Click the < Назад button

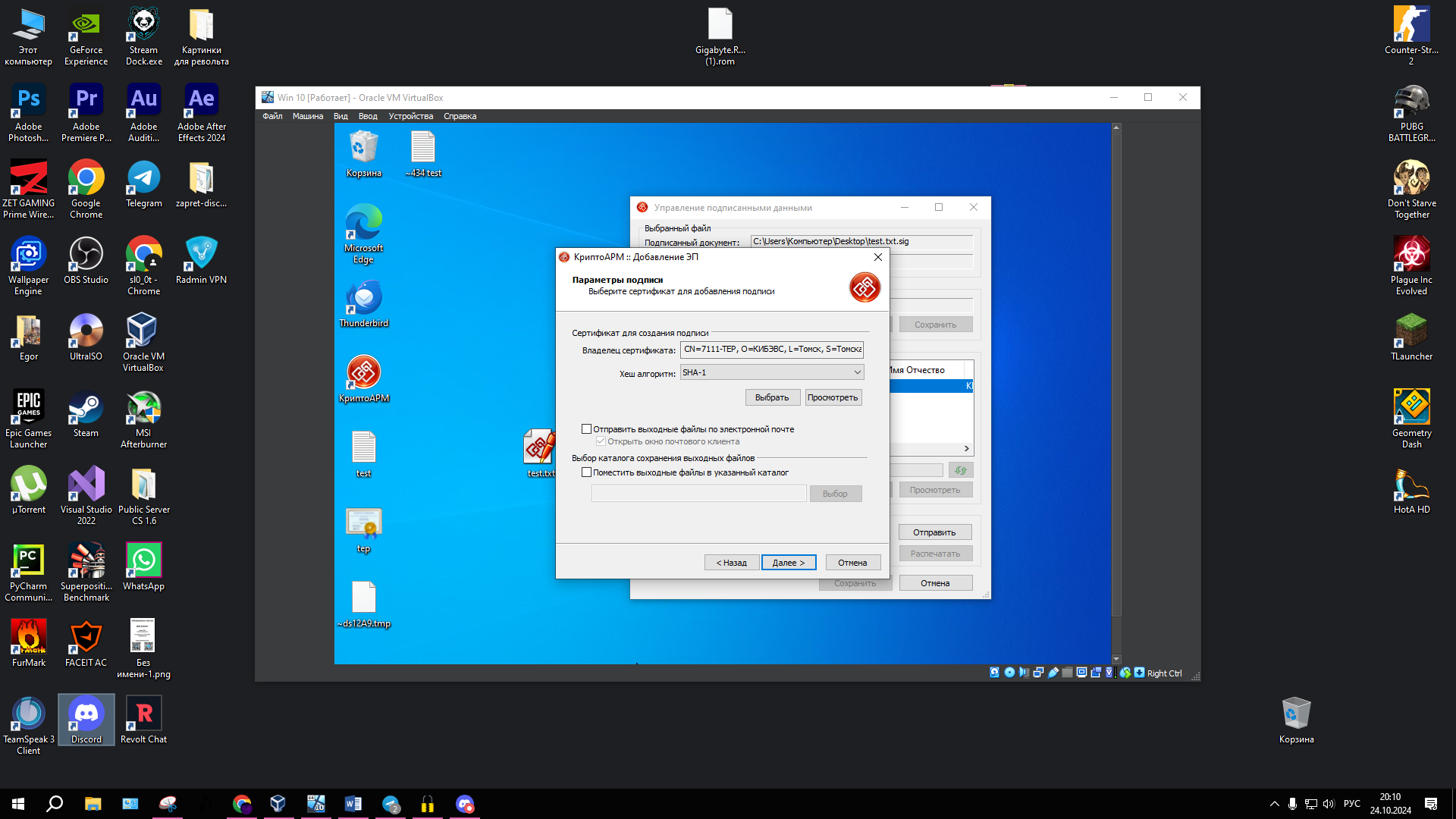coord(731,563)
